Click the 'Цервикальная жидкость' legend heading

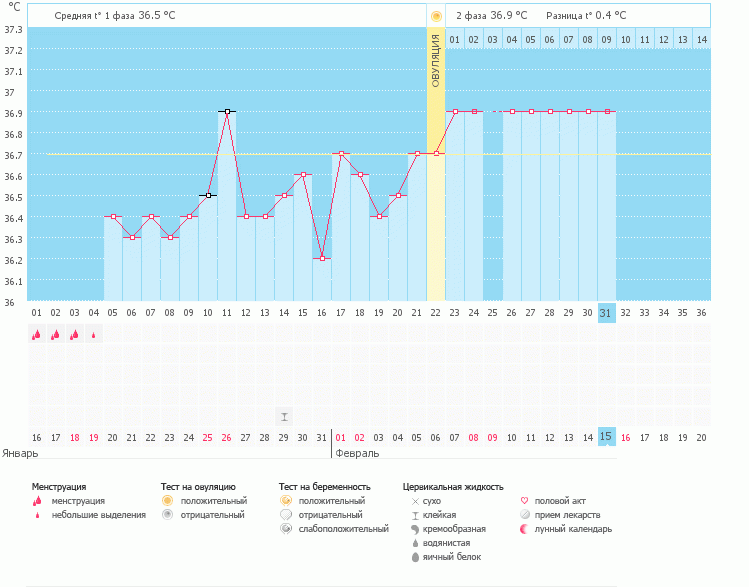coord(453,487)
